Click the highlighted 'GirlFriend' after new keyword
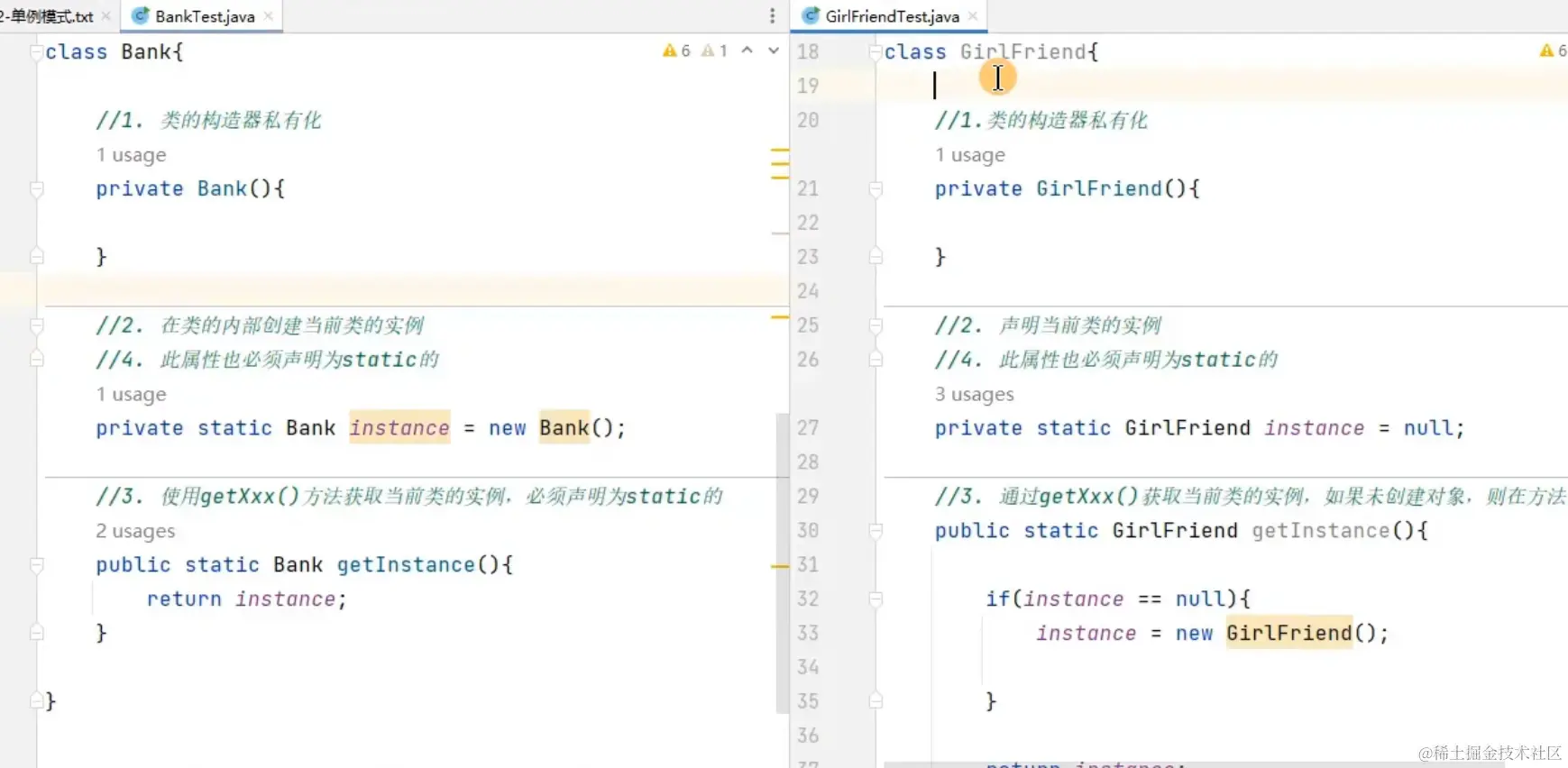The image size is (1568, 768). coord(1289,634)
